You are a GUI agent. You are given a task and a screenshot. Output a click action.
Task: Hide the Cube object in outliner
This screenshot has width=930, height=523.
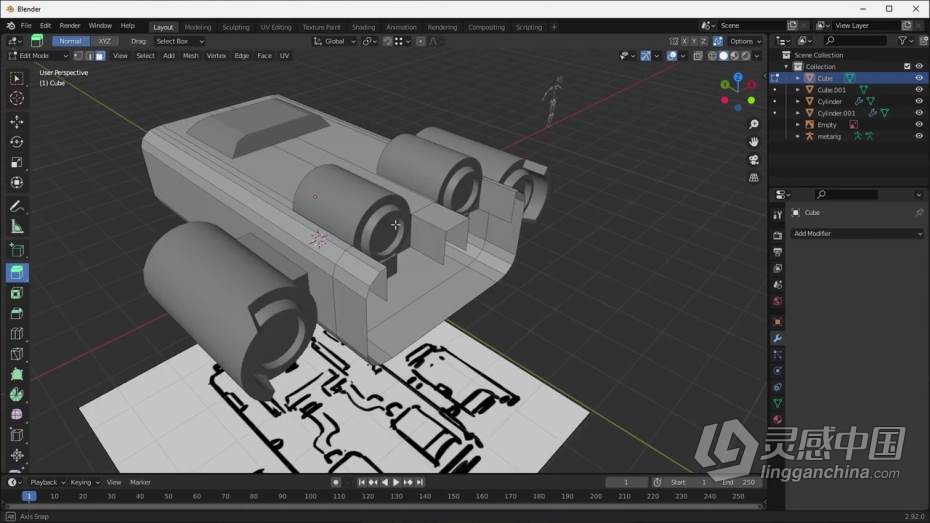tap(919, 78)
